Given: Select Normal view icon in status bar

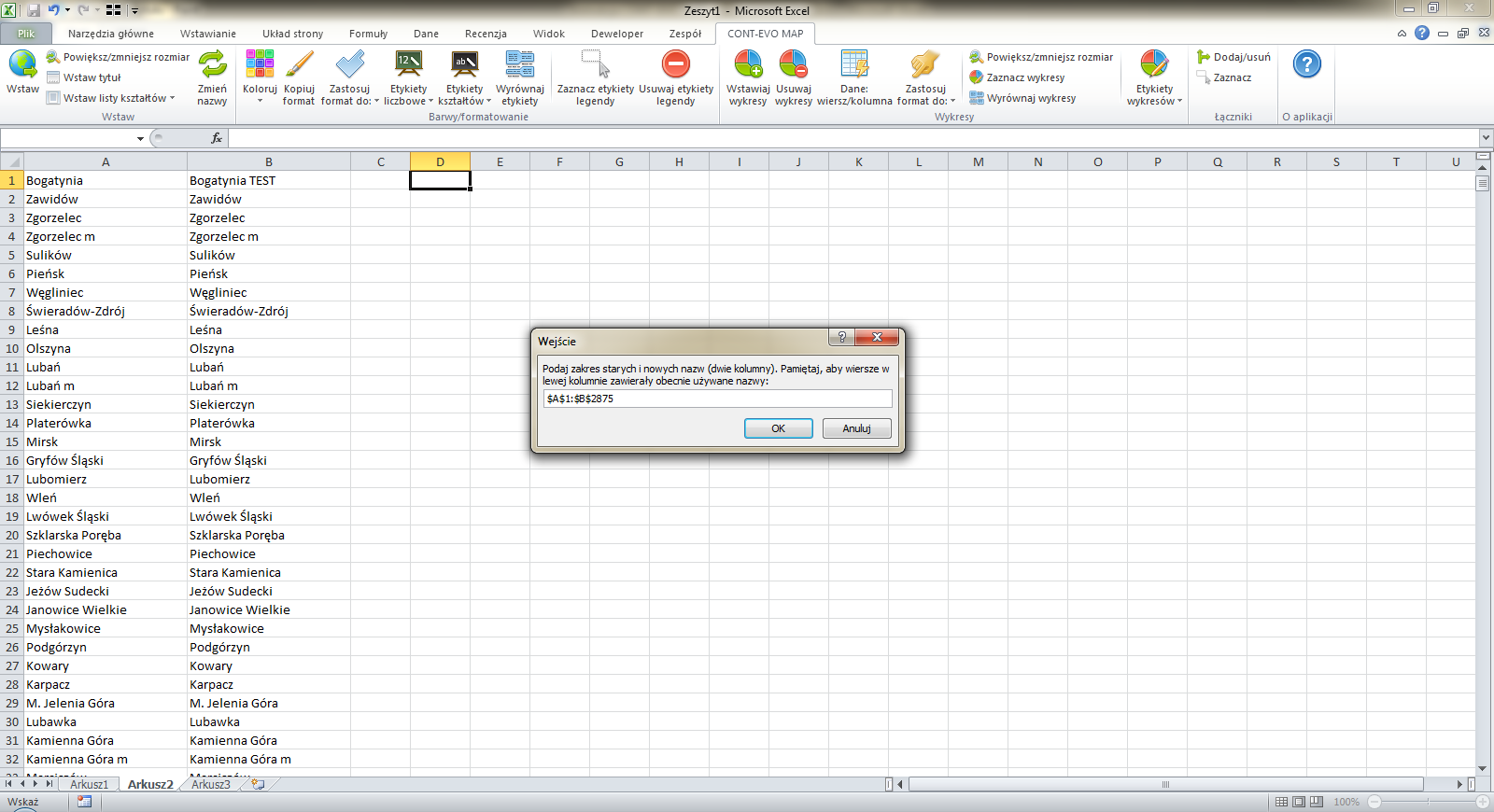Looking at the screenshot, I should (1281, 802).
